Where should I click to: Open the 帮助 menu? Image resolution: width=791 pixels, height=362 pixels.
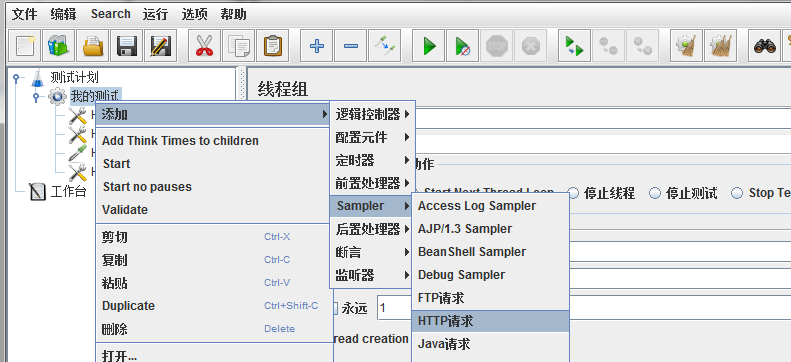pos(234,14)
